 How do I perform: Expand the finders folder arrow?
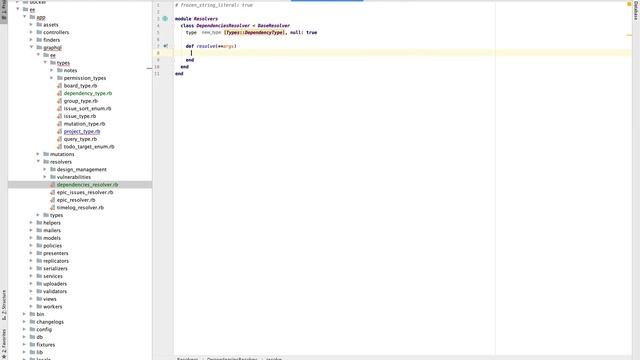(x=31, y=40)
